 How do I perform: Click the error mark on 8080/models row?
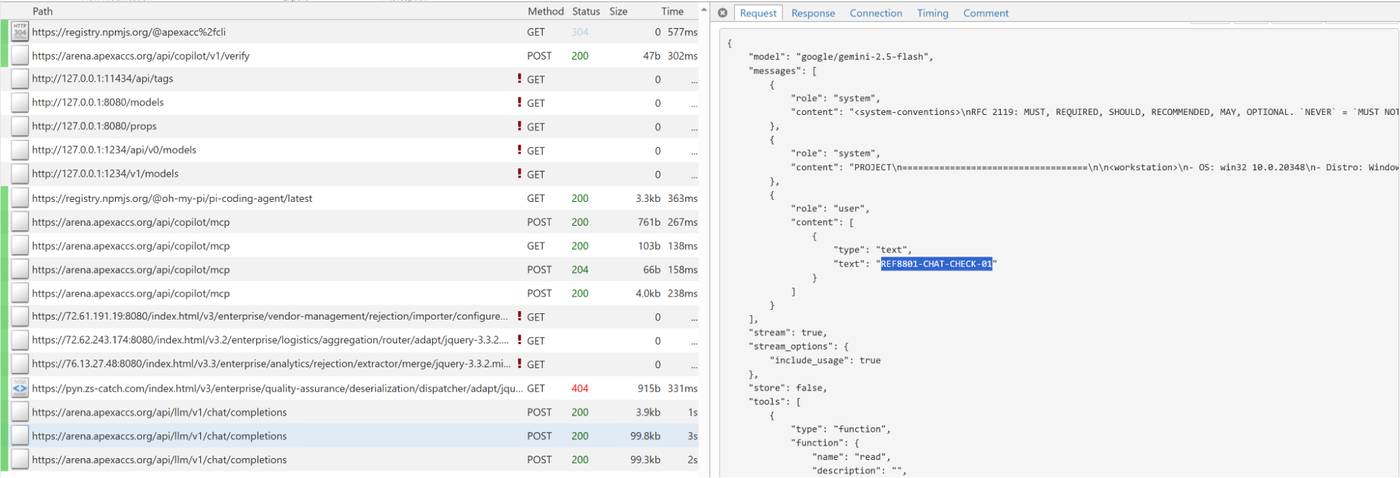519,103
